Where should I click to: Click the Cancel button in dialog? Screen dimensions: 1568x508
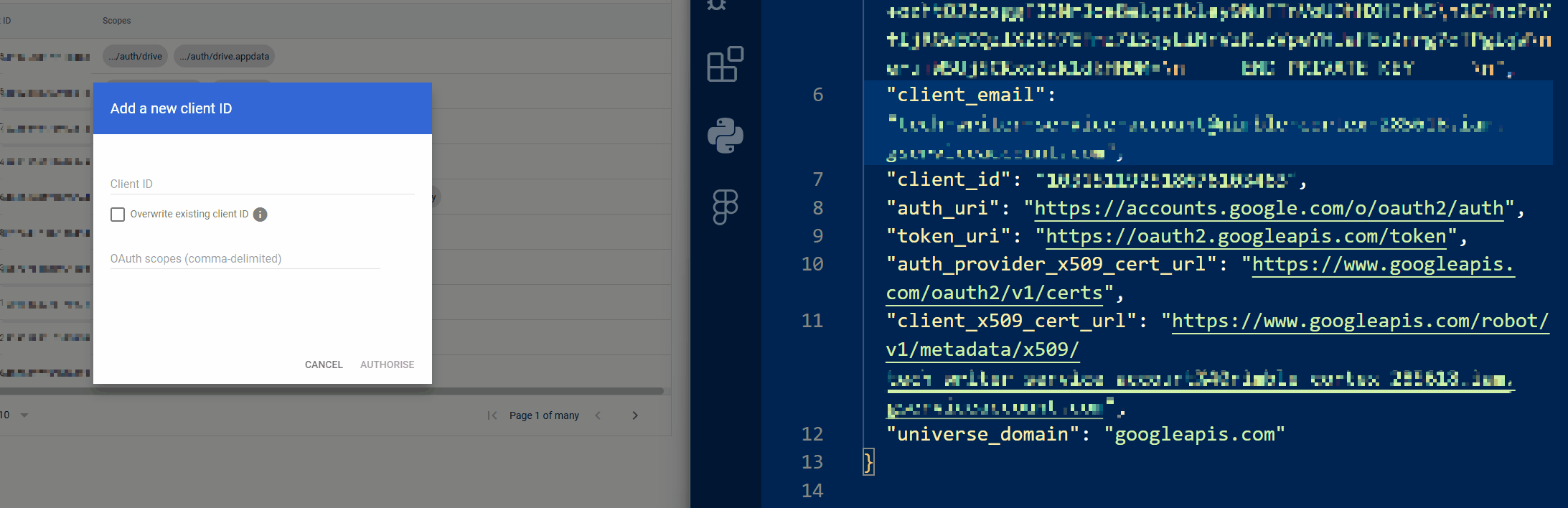point(324,364)
